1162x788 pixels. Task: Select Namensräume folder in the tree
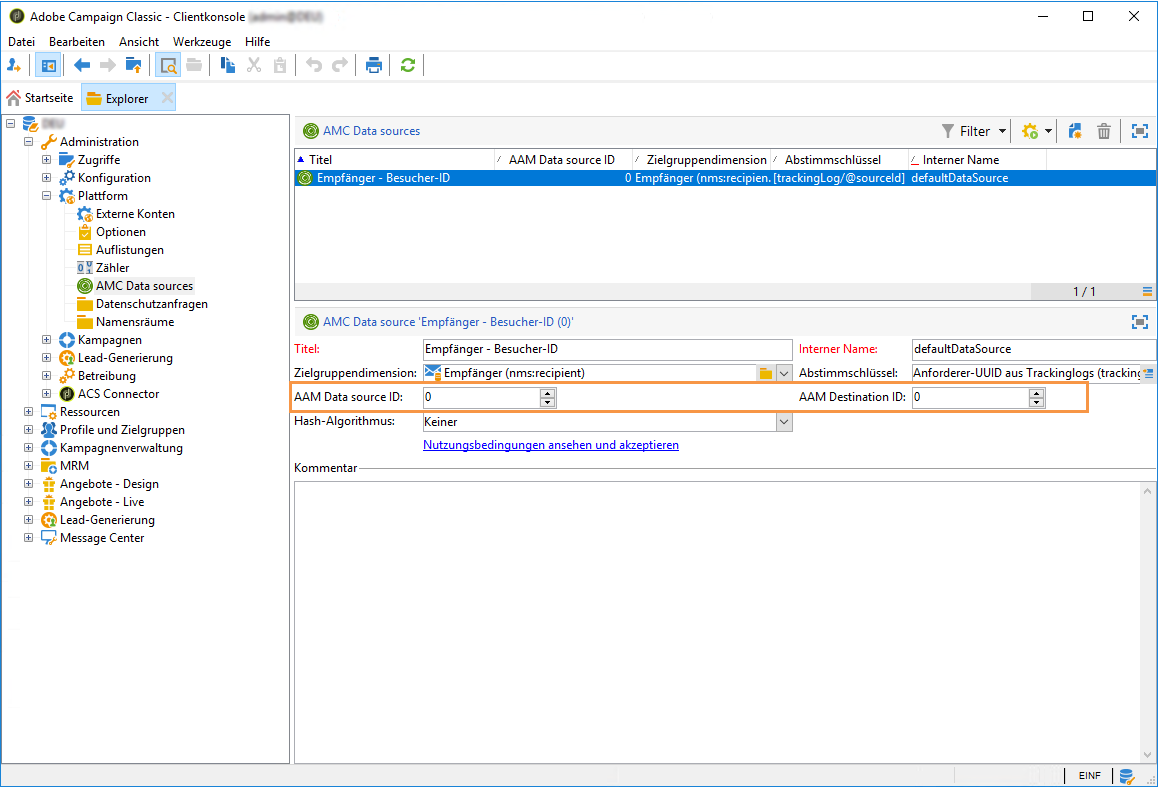134,322
